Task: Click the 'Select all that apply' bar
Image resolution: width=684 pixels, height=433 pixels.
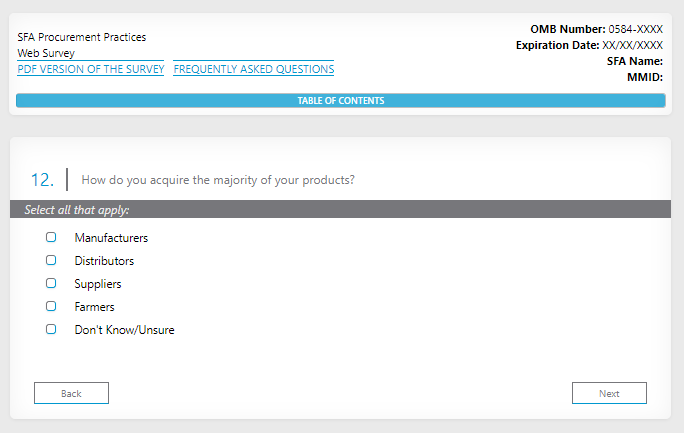Action: pyautogui.click(x=340, y=210)
